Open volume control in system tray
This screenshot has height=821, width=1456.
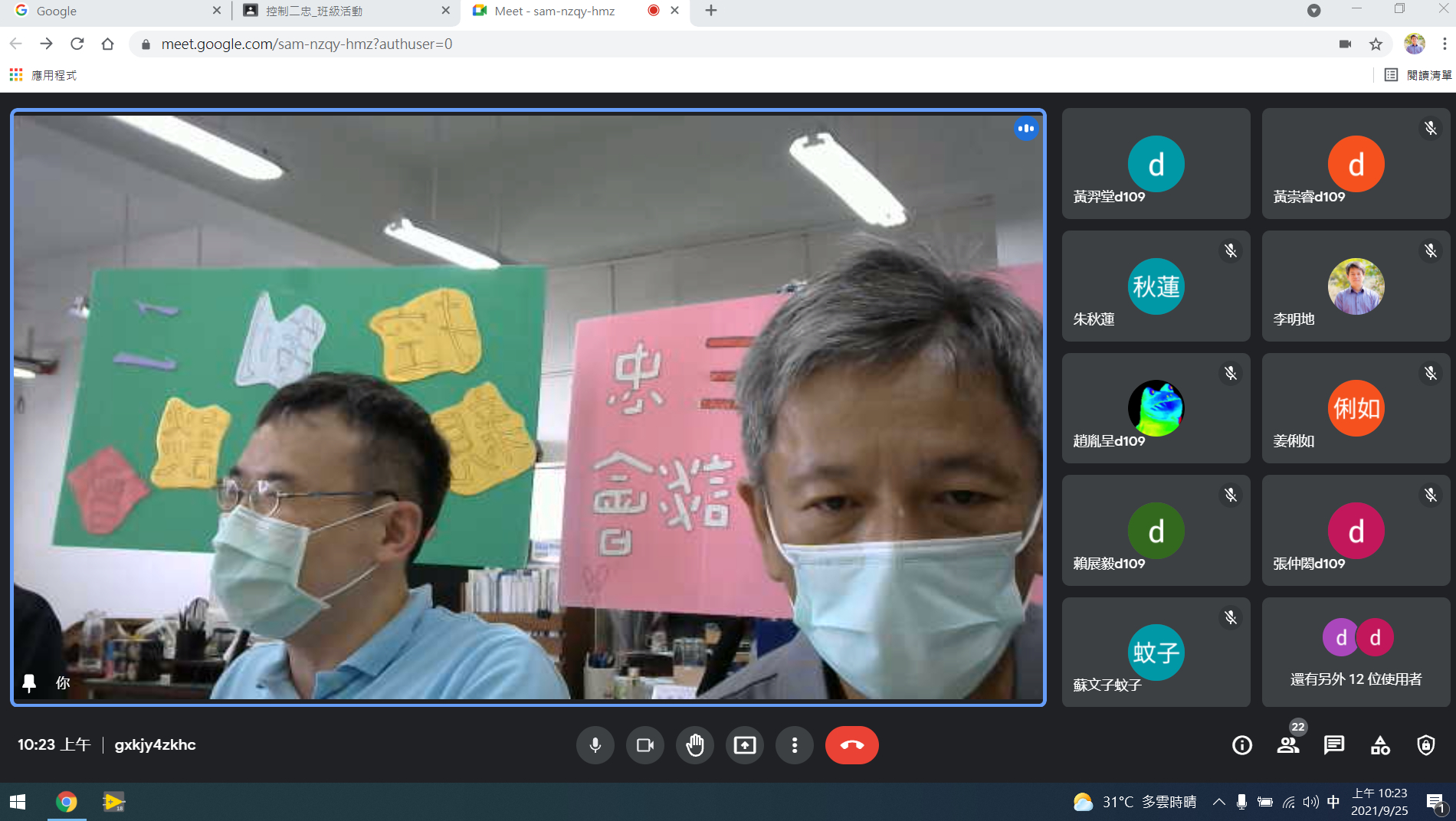[x=1311, y=802]
